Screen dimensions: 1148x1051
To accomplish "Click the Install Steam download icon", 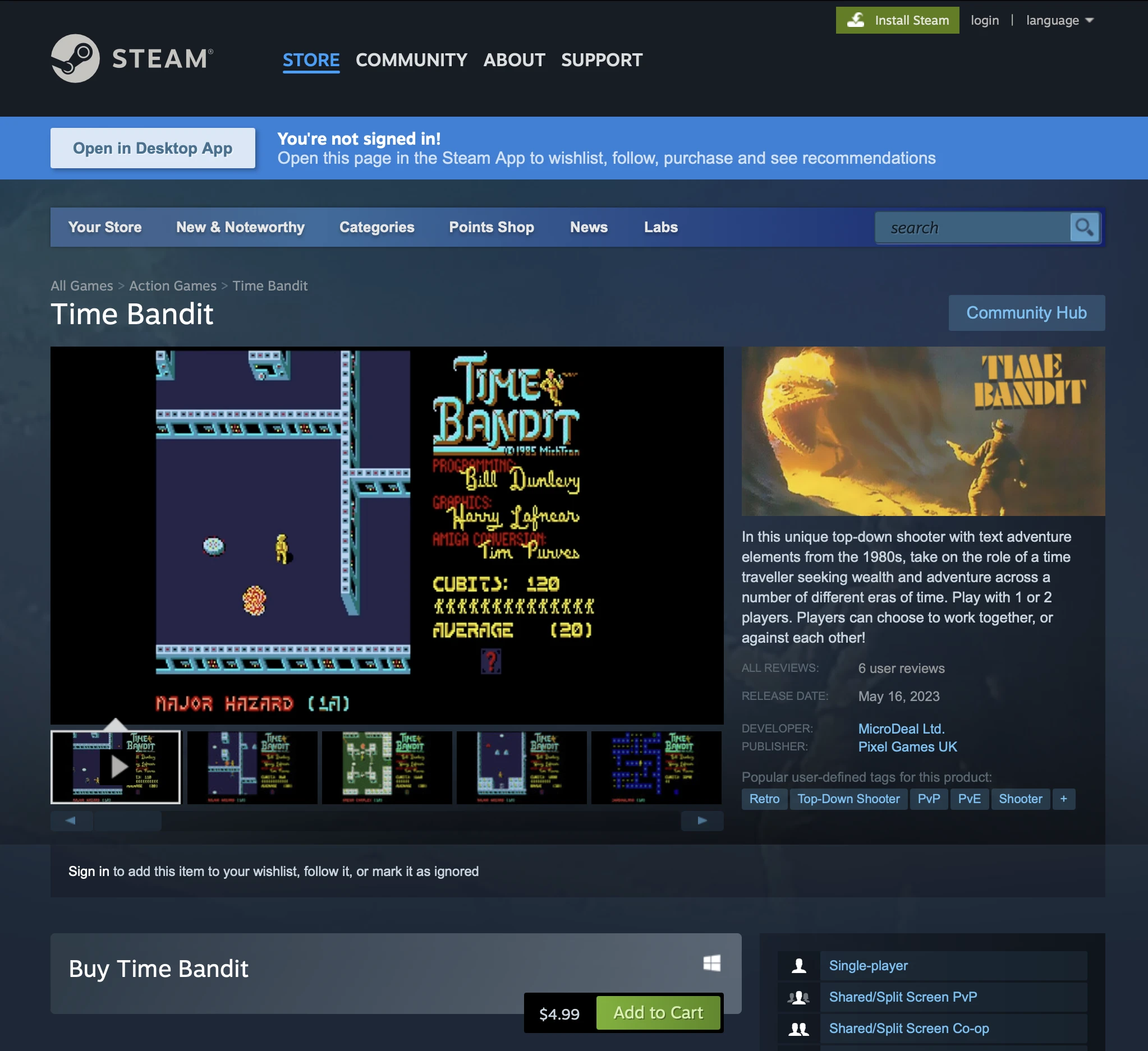I will pyautogui.click(x=855, y=21).
